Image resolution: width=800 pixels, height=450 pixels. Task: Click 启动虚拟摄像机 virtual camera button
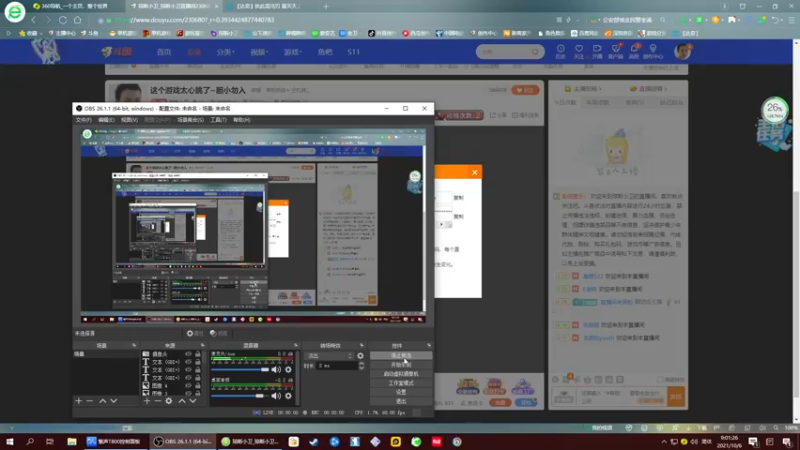pos(401,374)
